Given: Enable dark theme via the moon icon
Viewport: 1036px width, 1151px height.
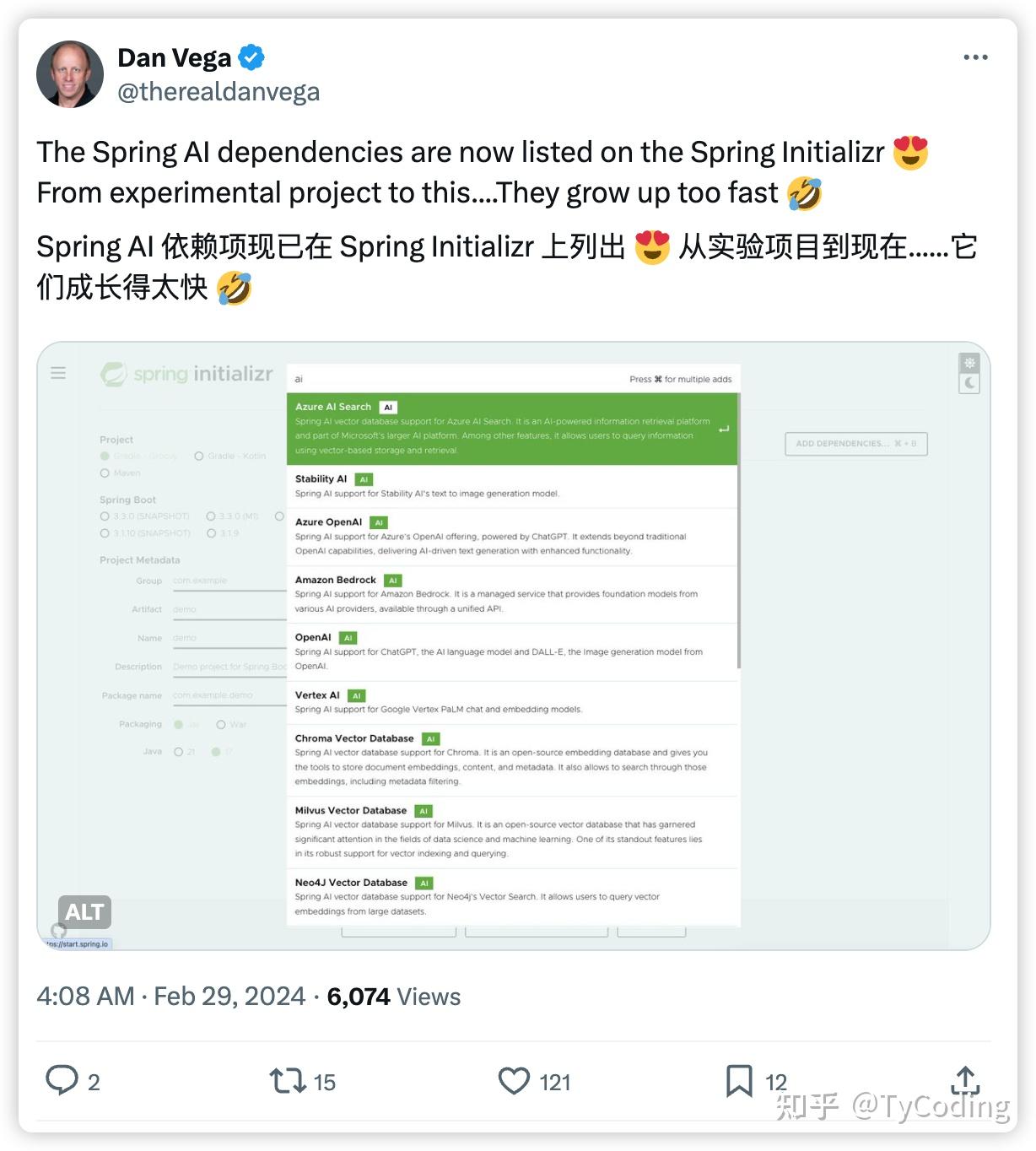Looking at the screenshot, I should click(969, 382).
